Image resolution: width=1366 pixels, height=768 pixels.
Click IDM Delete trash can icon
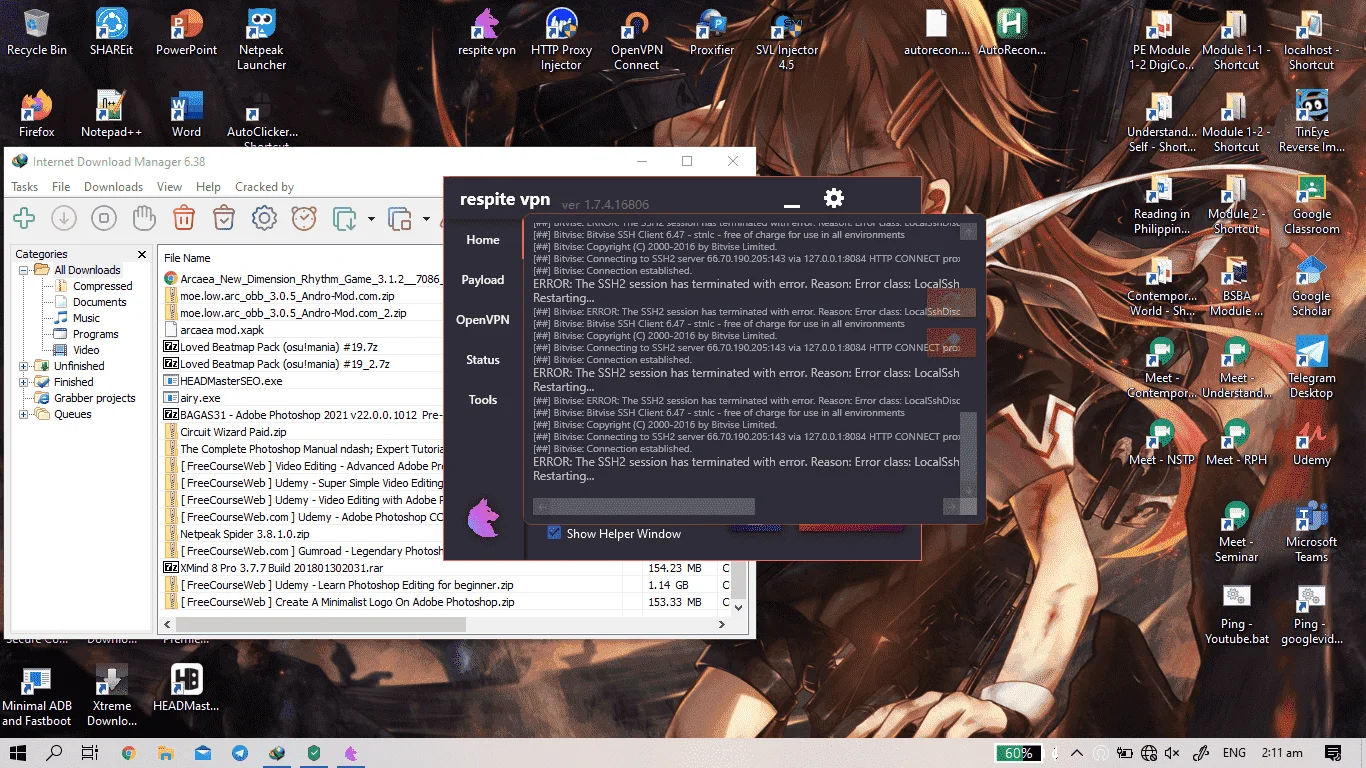coord(184,218)
